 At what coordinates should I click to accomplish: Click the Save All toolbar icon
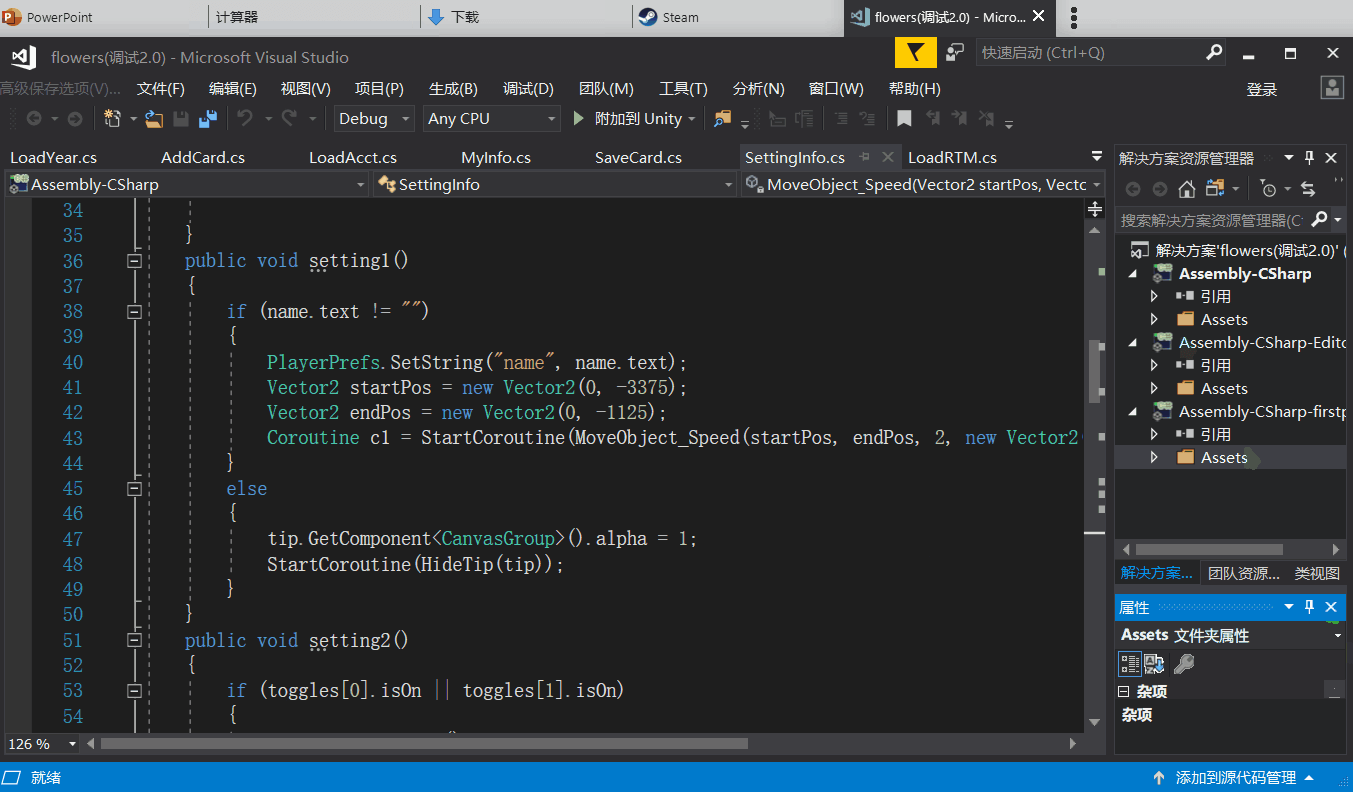click(208, 119)
